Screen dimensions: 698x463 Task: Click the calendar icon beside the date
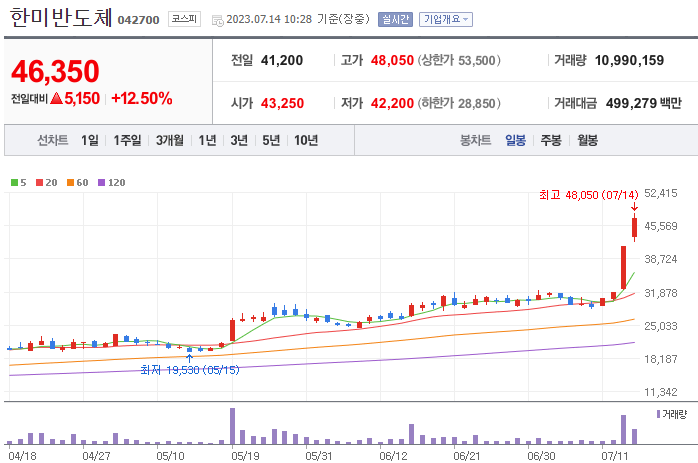point(218,20)
